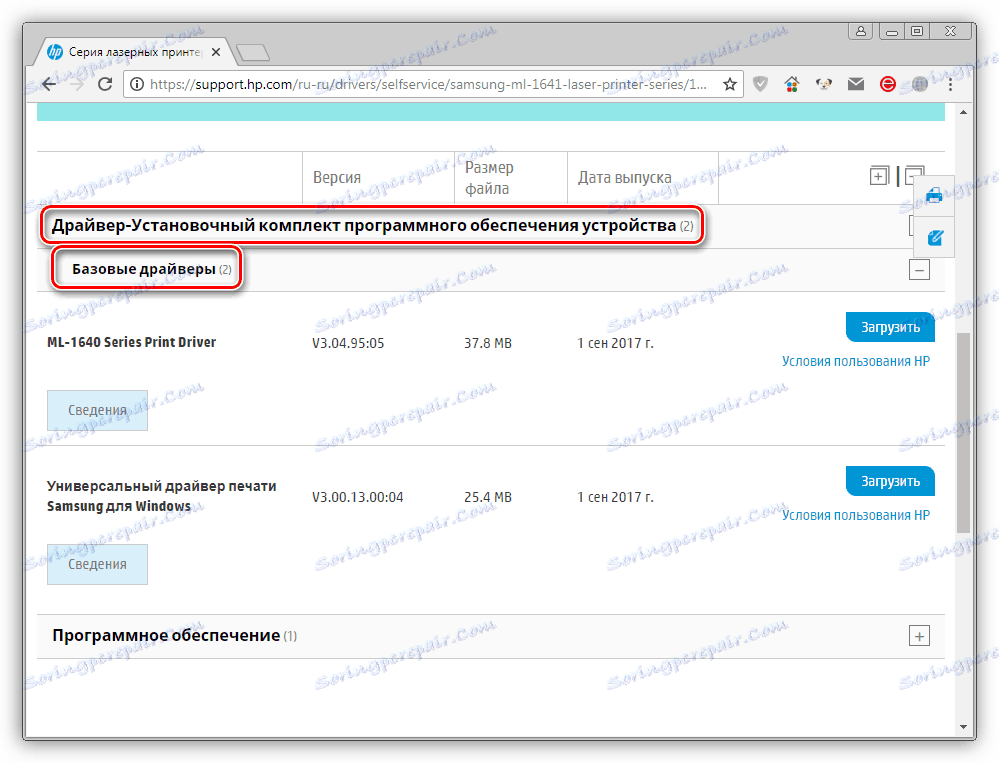This screenshot has height=763, width=999.
Task: Expand the Программное обеспечение section
Action: coord(918,635)
